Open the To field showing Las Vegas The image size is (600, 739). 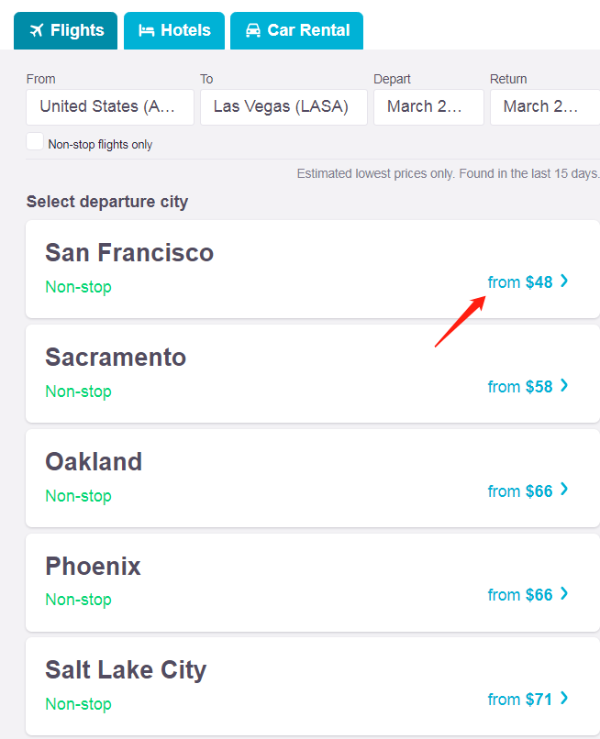(284, 107)
